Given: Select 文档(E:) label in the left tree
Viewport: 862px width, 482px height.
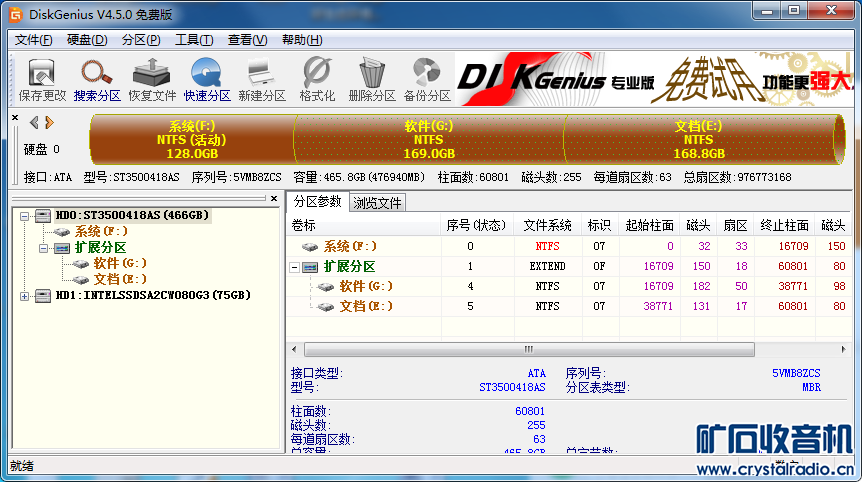Looking at the screenshot, I should [x=120, y=279].
